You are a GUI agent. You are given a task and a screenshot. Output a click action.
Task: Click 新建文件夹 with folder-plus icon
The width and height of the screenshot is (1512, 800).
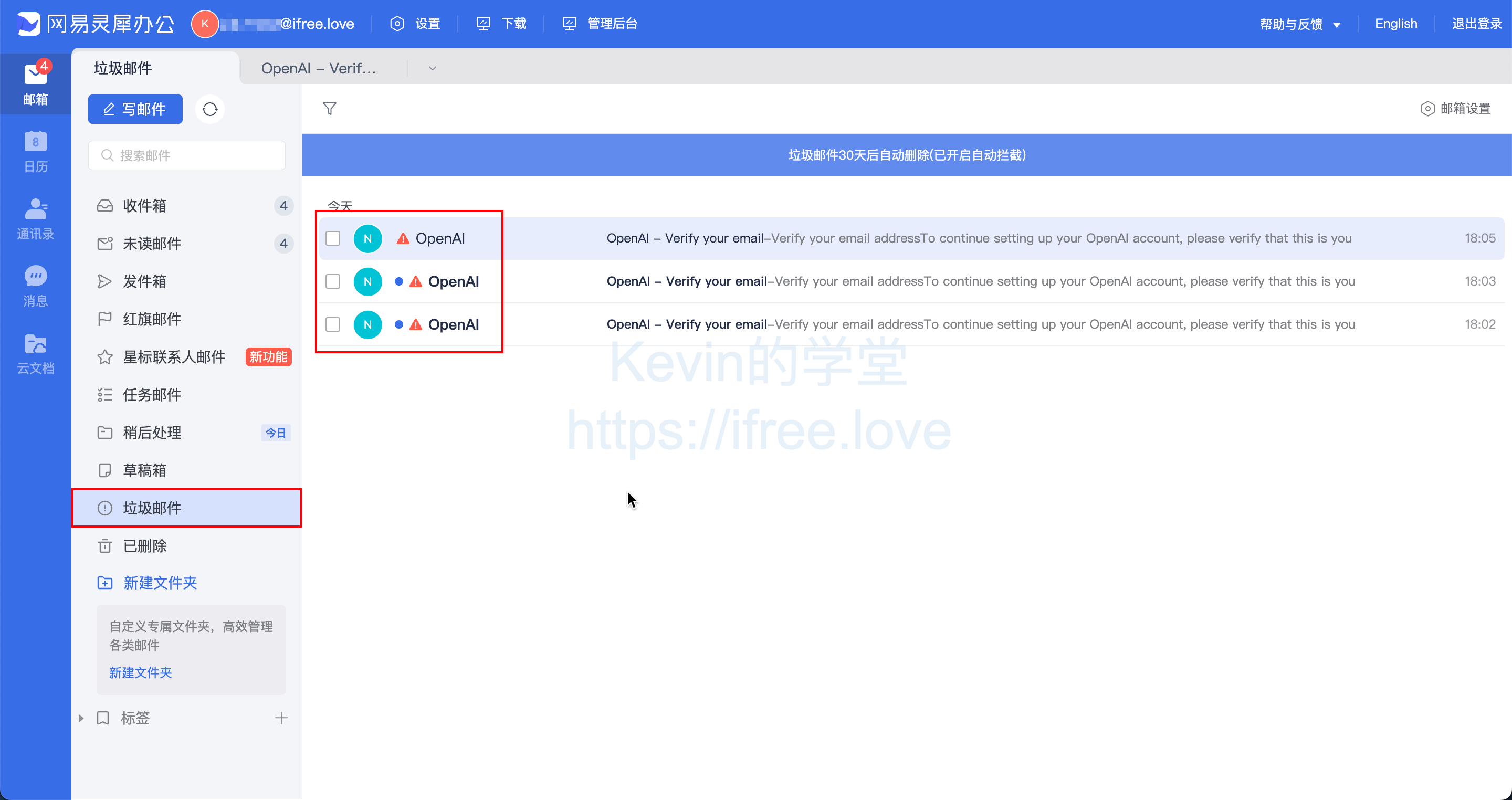[147, 583]
